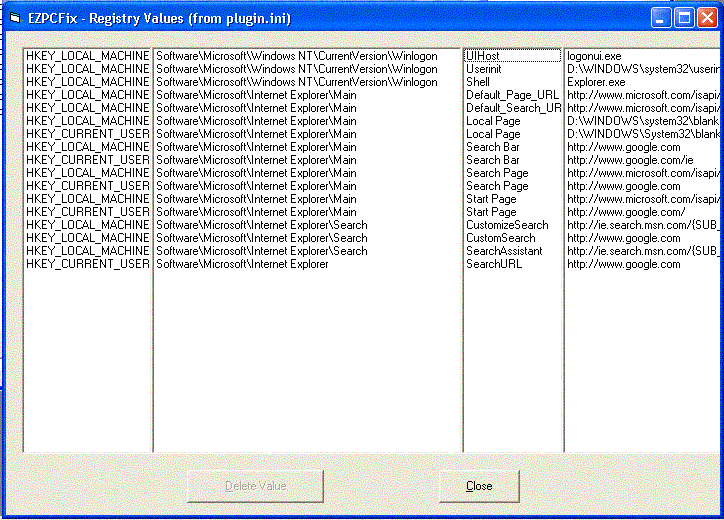This screenshot has height=520, width=724.
Task: Click the greyed-out Delete Value button
Action: 255,486
